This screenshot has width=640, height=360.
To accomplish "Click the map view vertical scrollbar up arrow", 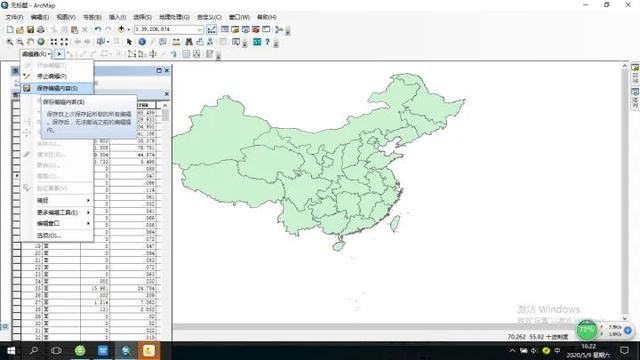I will [624, 66].
